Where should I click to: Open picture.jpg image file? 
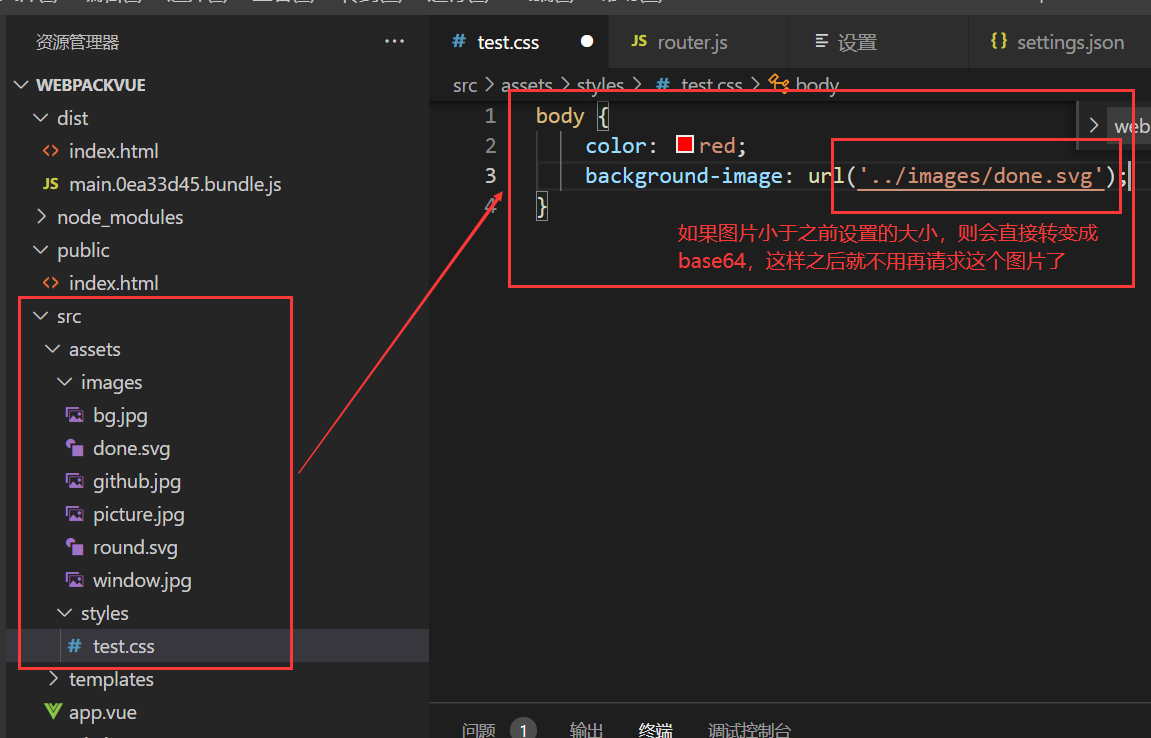tap(138, 515)
